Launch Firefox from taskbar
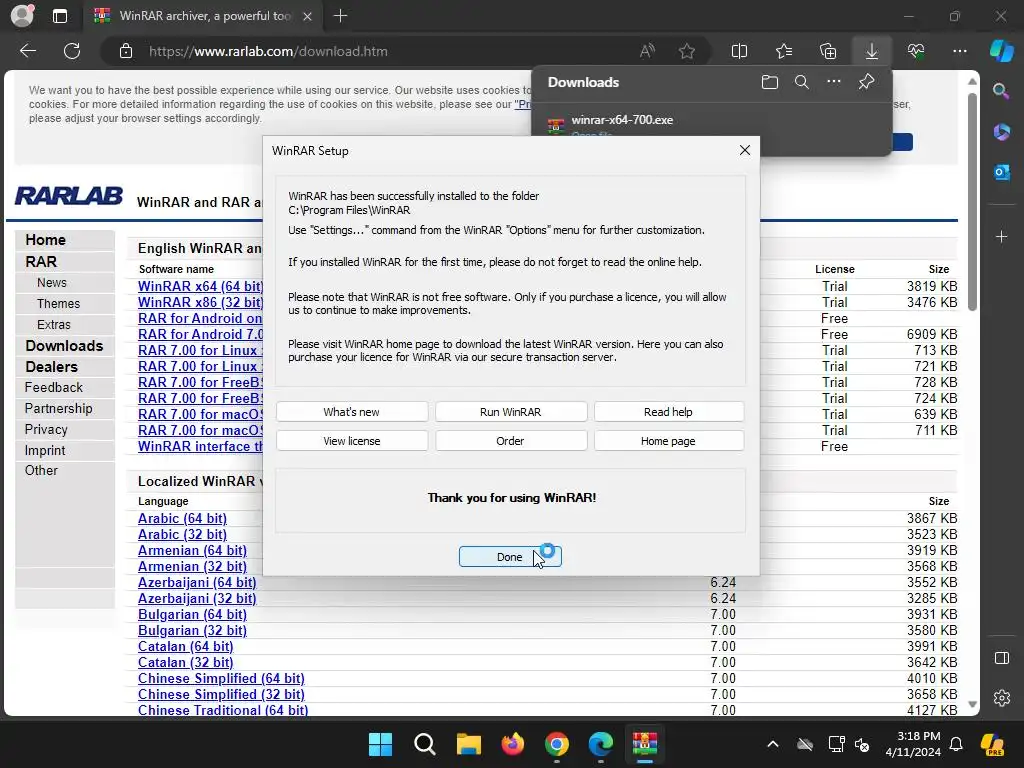 coord(513,744)
